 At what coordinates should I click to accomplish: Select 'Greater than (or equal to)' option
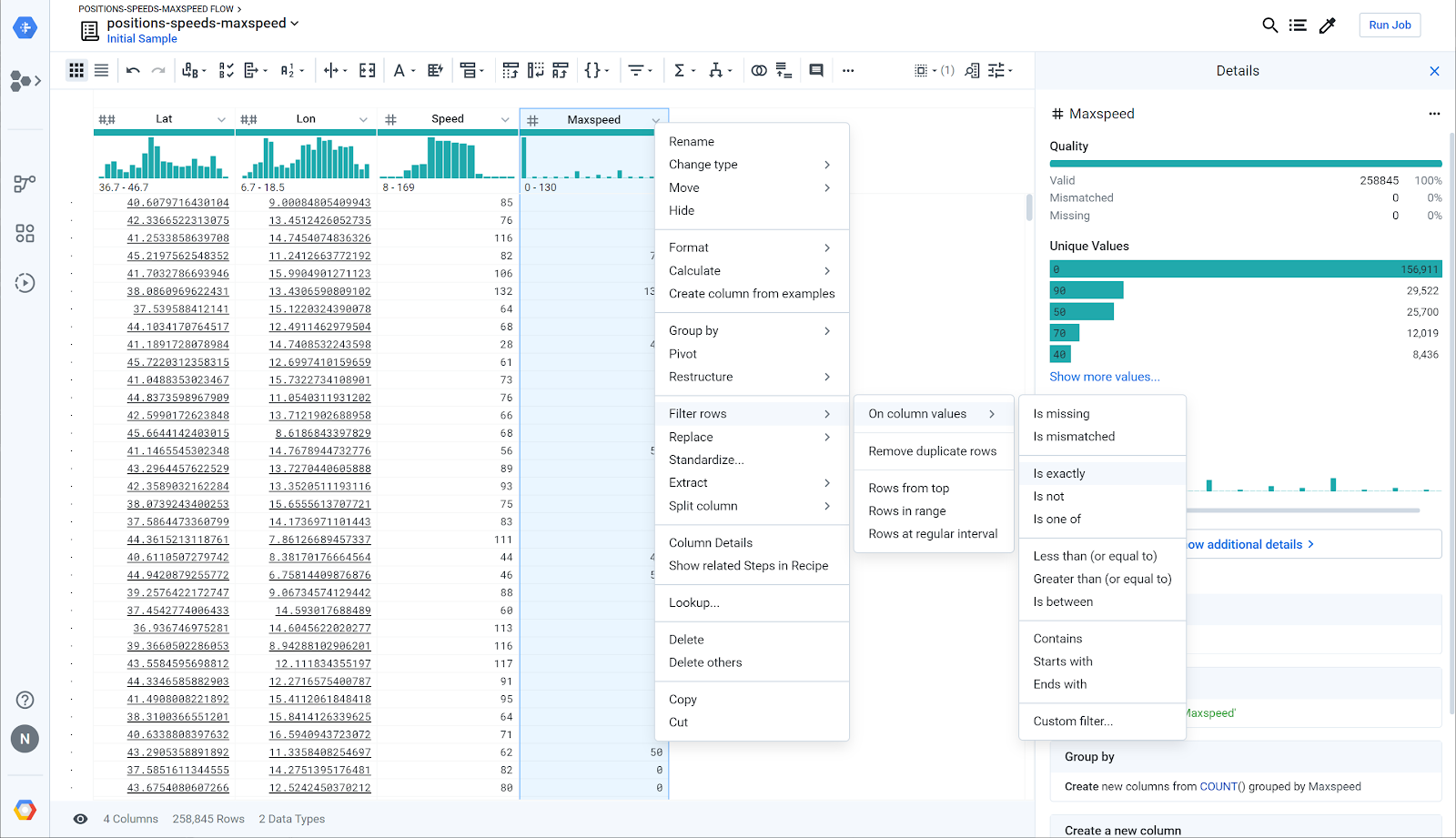click(x=1102, y=579)
